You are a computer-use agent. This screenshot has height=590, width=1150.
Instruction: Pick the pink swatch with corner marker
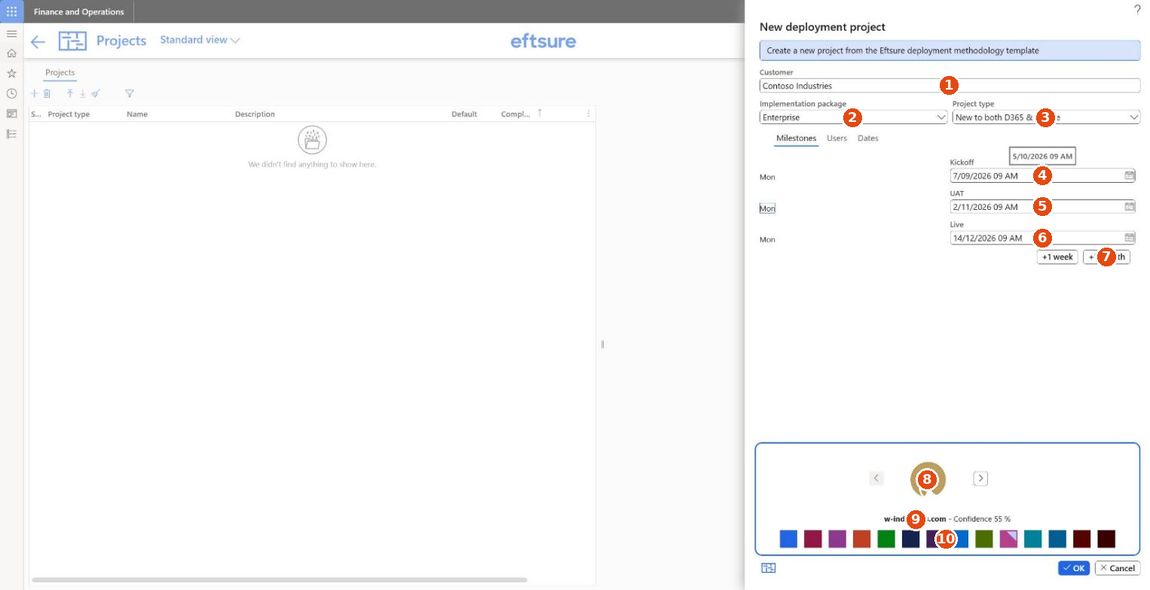pyautogui.click(x=1008, y=539)
